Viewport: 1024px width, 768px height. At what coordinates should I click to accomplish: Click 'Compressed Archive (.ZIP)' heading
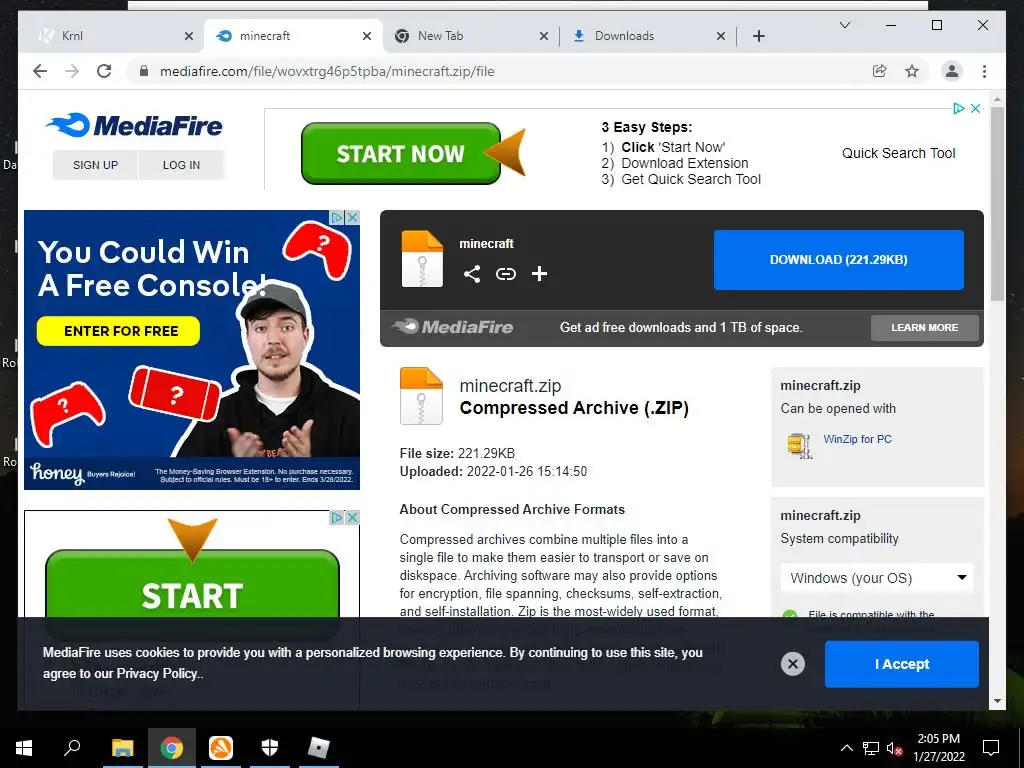pyautogui.click(x=574, y=408)
